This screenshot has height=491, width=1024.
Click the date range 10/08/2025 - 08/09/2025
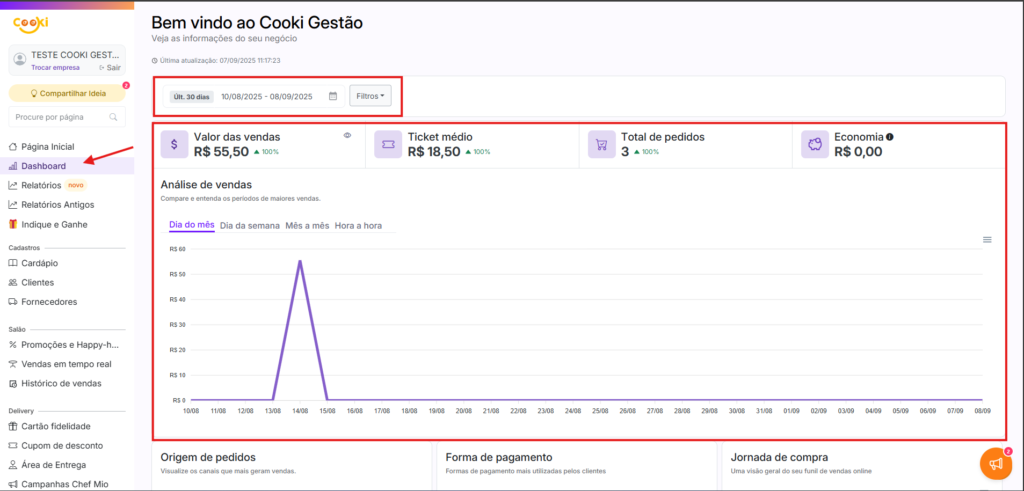[x=266, y=97]
